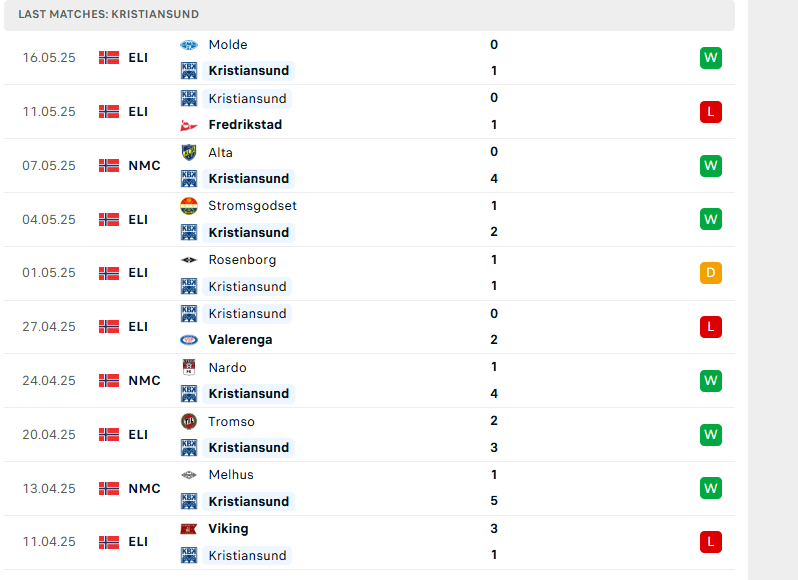Screen dimensions: 798x580
Task: Open the NMC league label on 07.05.25
Action: coord(145,165)
